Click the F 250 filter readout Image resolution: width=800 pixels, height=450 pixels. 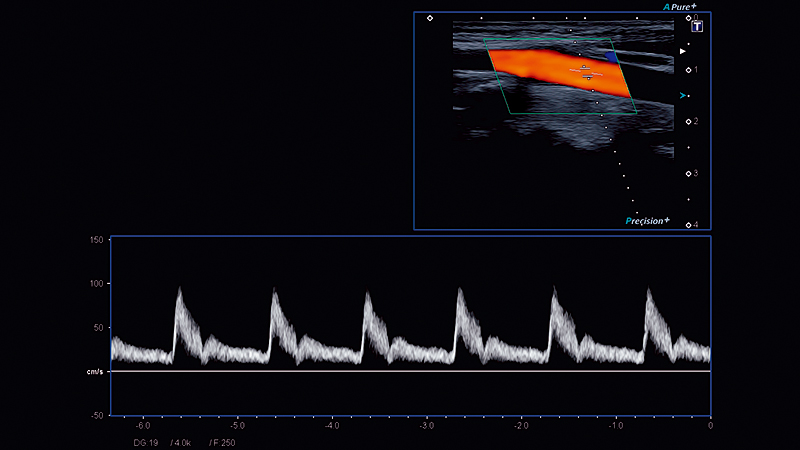[222, 441]
